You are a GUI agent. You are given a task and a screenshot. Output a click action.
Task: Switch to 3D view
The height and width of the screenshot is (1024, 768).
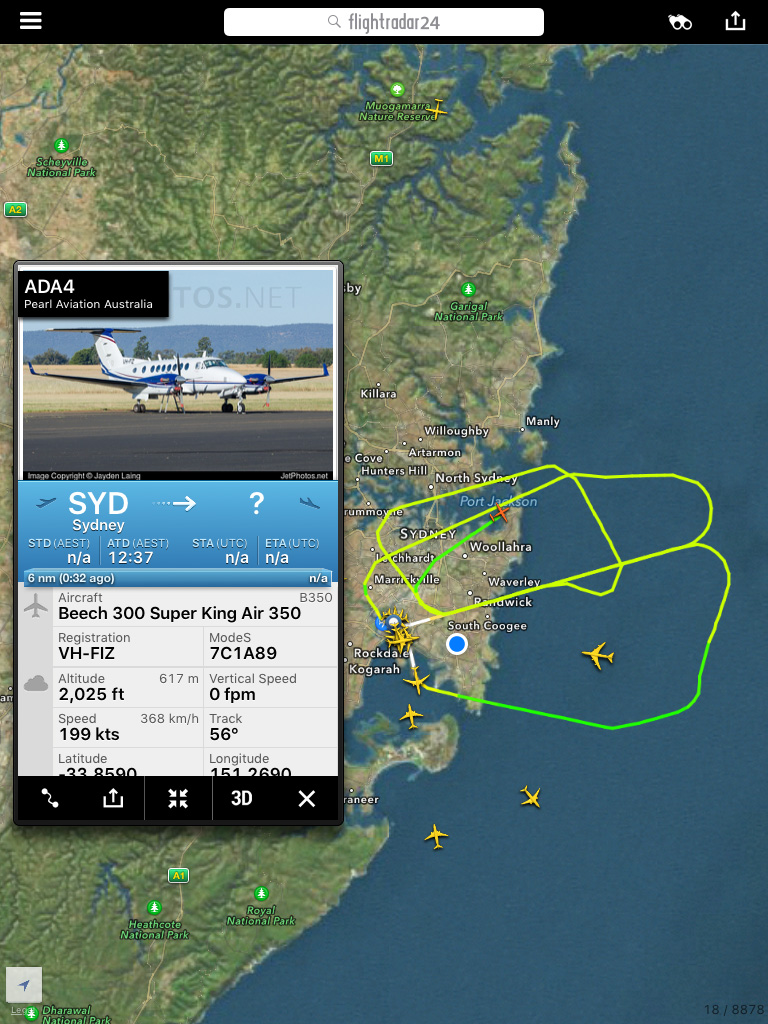(242, 798)
